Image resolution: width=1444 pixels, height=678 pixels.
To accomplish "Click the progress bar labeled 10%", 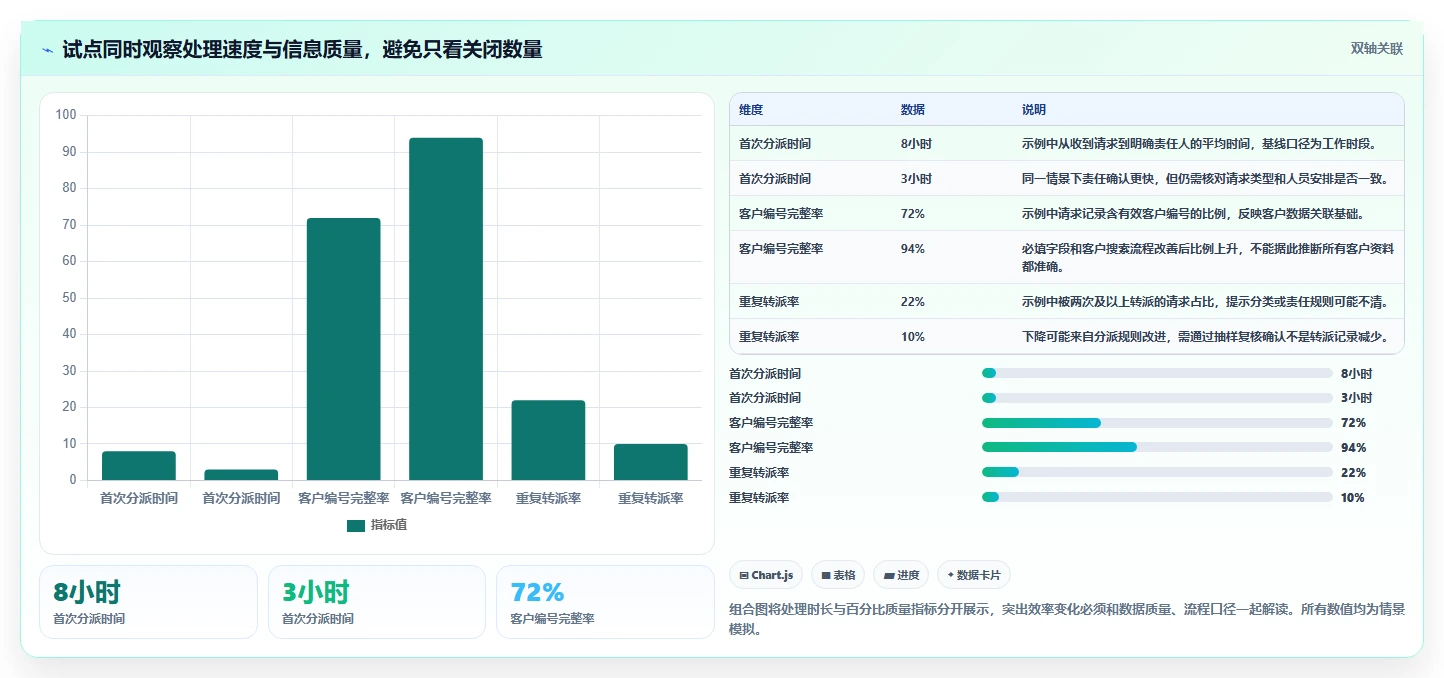I will tap(1157, 498).
